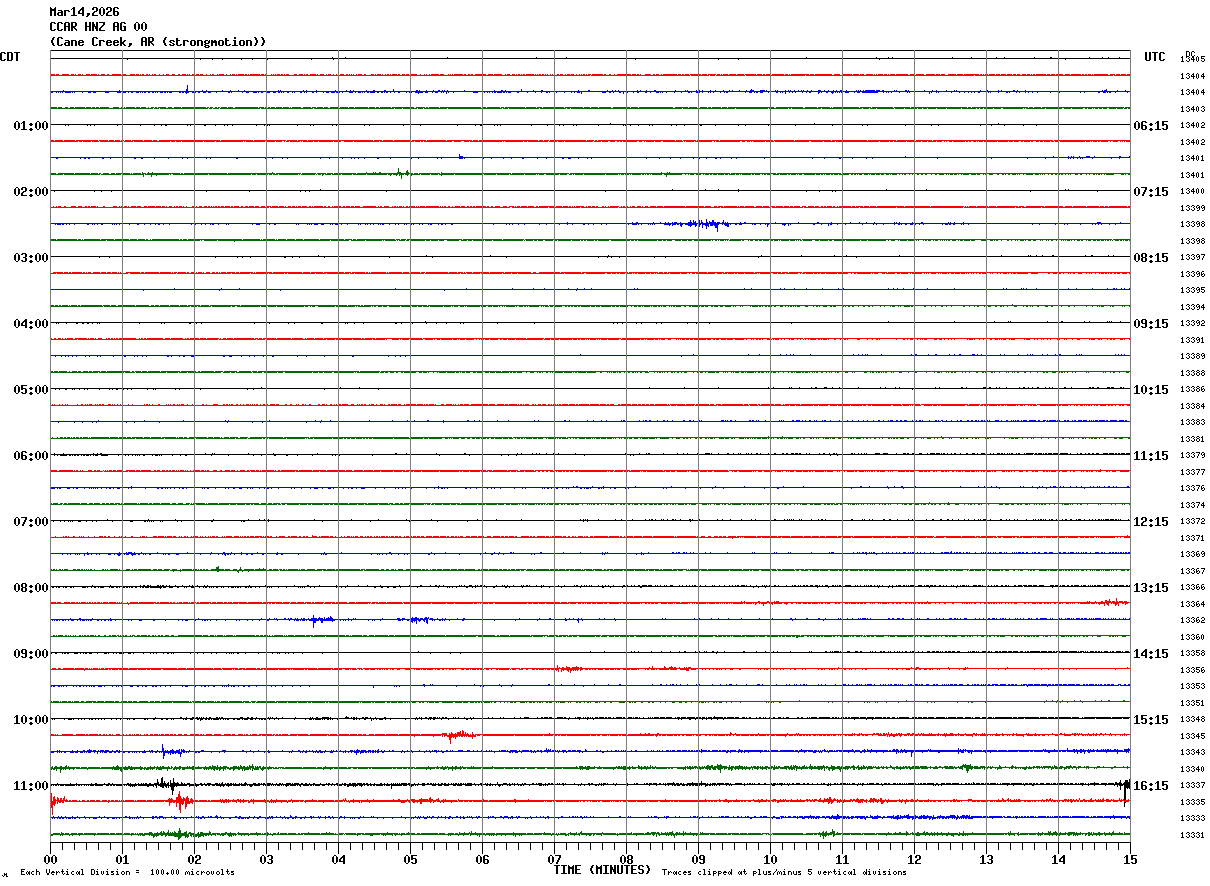The width and height of the screenshot is (1210, 886).
Task: Click the 01:00 CDT time label
Action: point(31,126)
